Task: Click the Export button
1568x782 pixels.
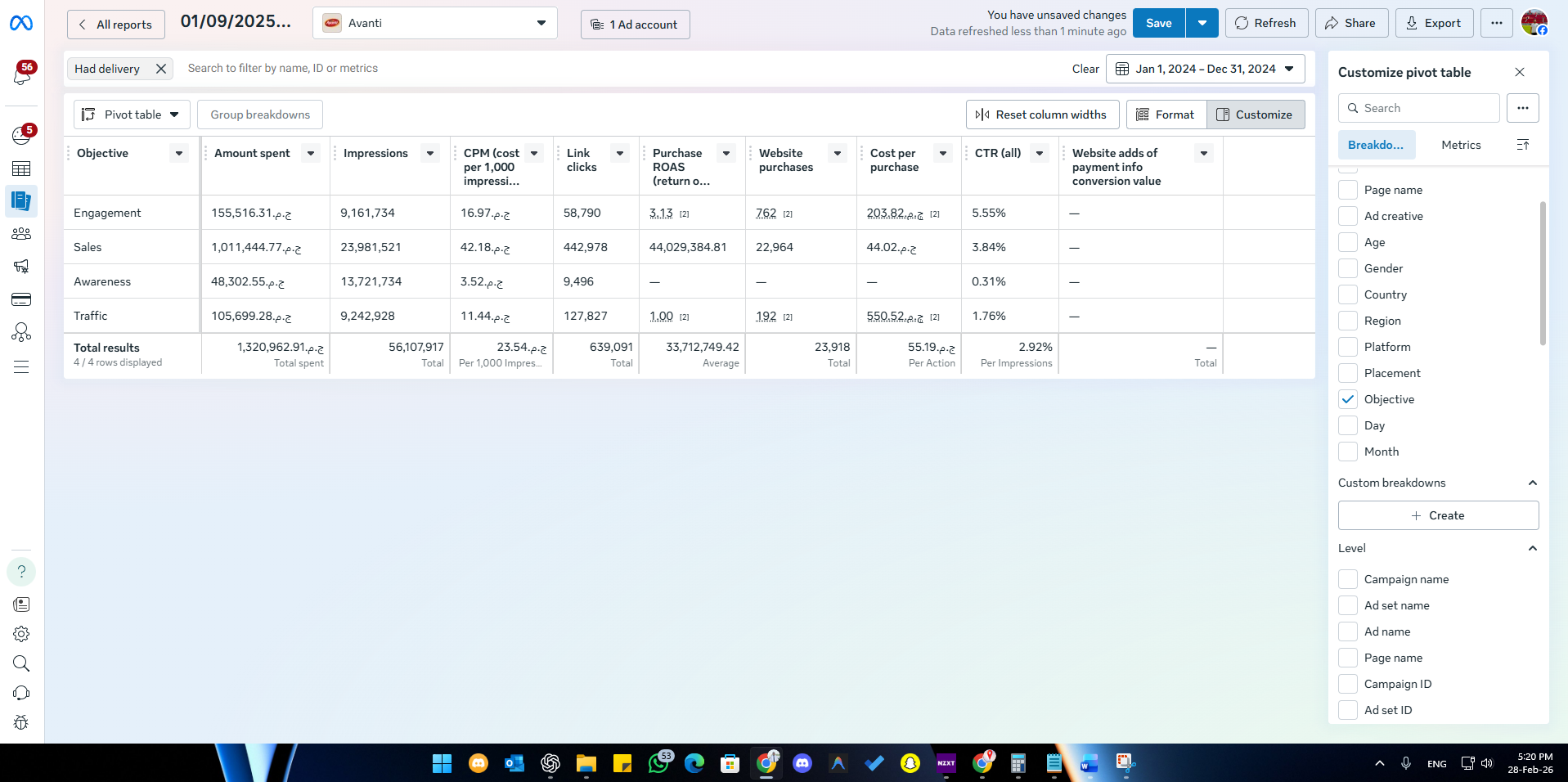Action: tap(1433, 23)
